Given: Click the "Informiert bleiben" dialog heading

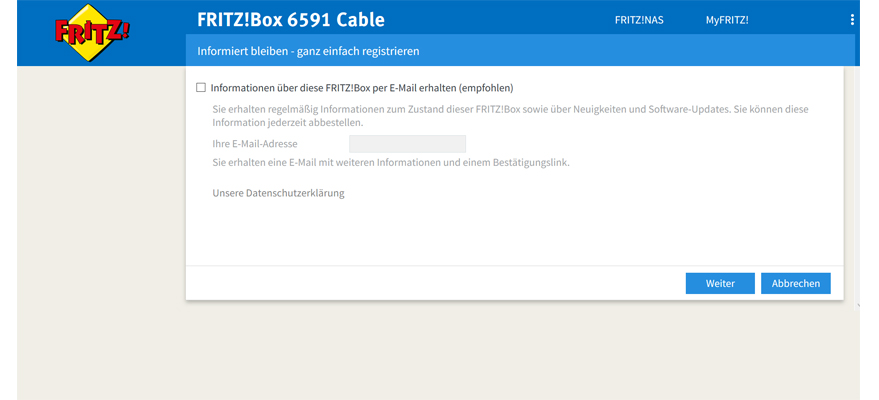Looking at the screenshot, I should pos(308,50).
